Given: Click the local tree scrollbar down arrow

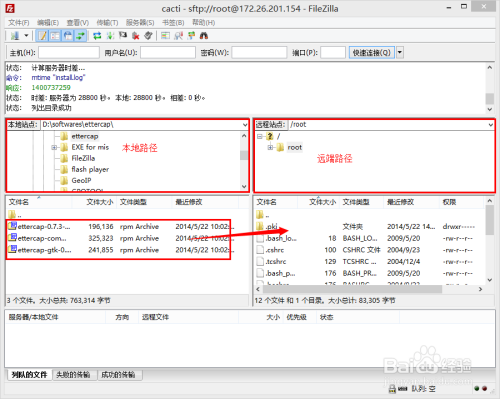Looking at the screenshot, I should 244,187.
